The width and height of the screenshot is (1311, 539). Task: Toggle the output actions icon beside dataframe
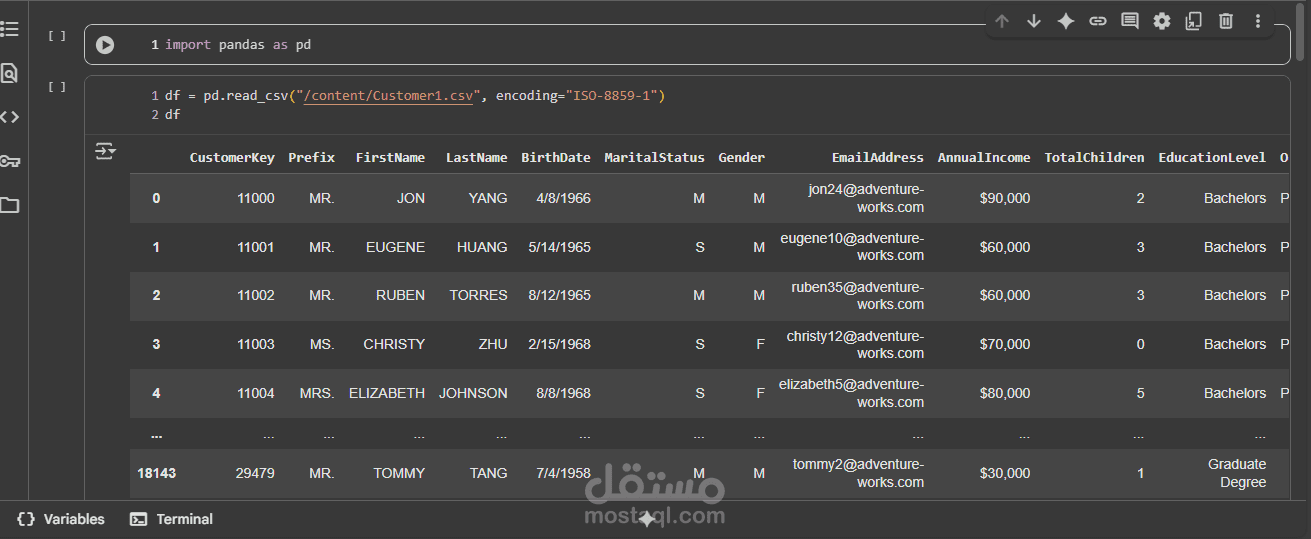tap(105, 152)
